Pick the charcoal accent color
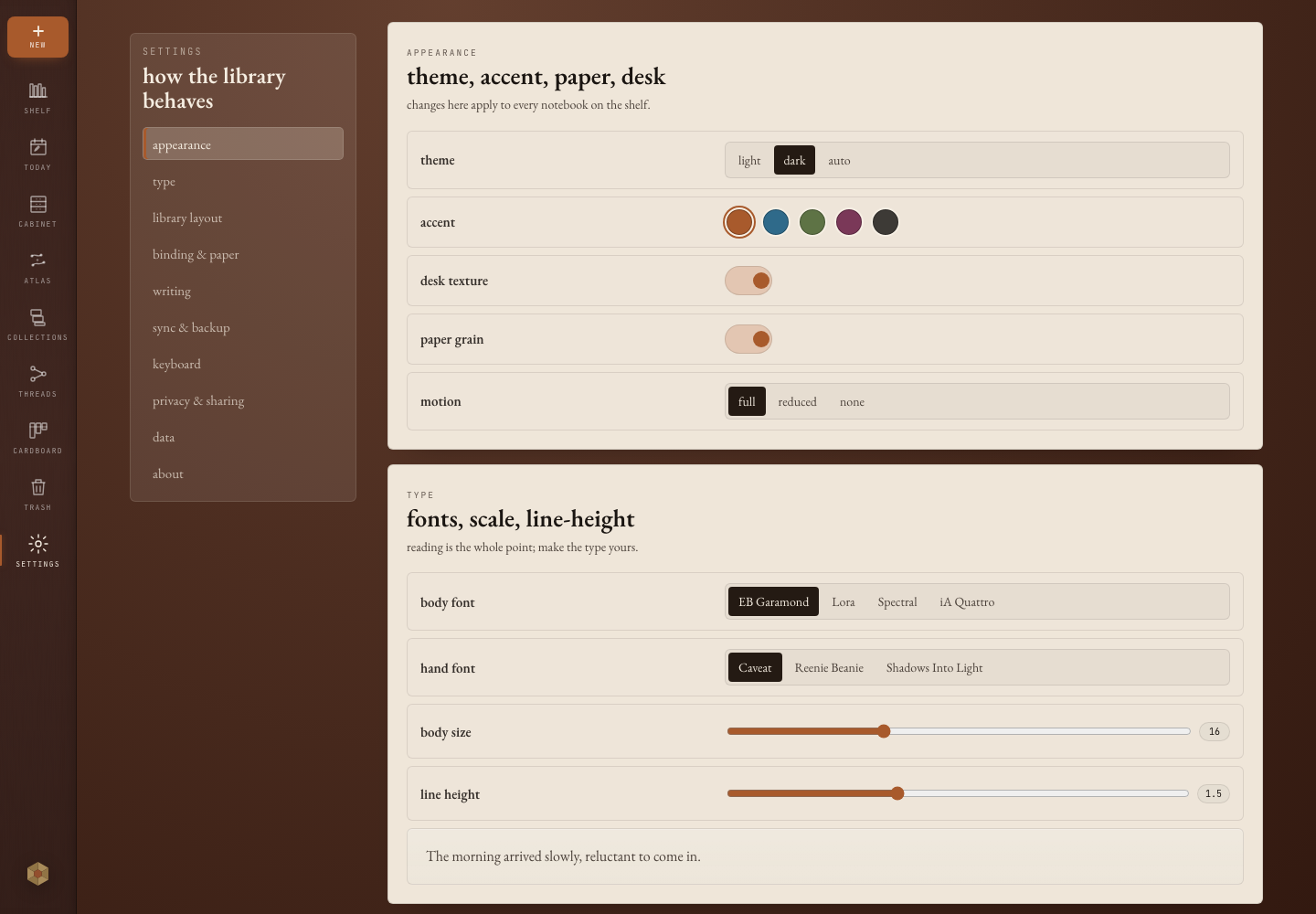The height and width of the screenshot is (914, 1316). coord(886,222)
